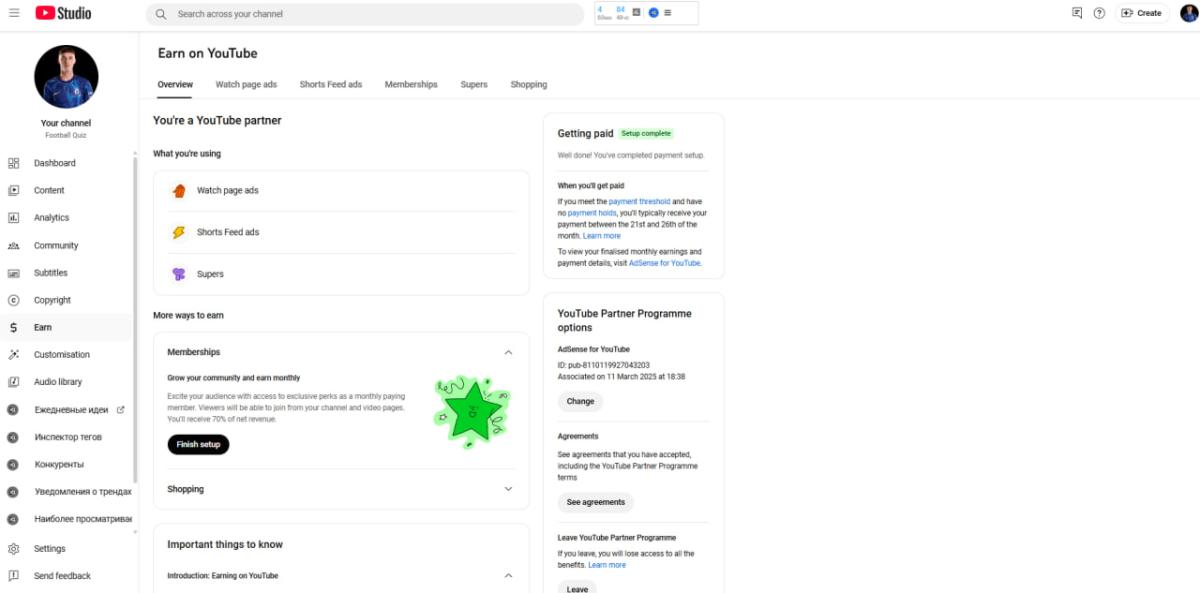Click the purple Supers list icon

pos(179,274)
